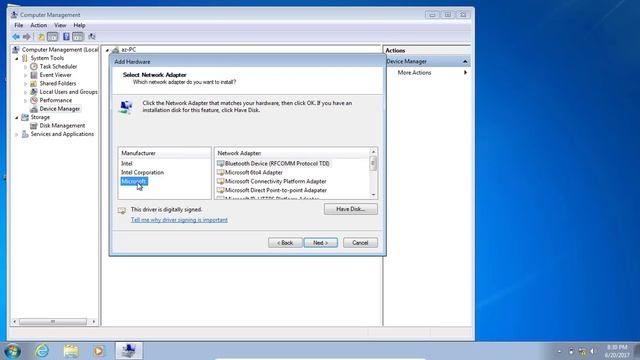Image resolution: width=640 pixels, height=360 pixels.
Task: Collapse the Storage tree node
Action: coord(17,118)
